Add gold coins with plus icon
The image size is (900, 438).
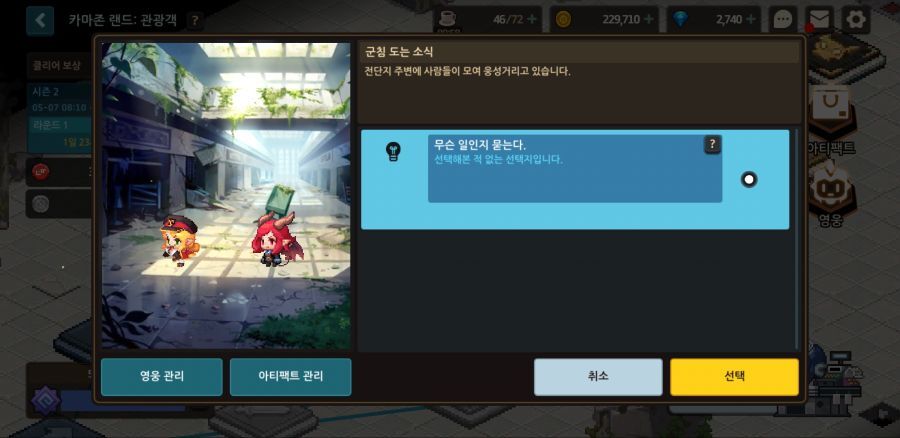(649, 20)
